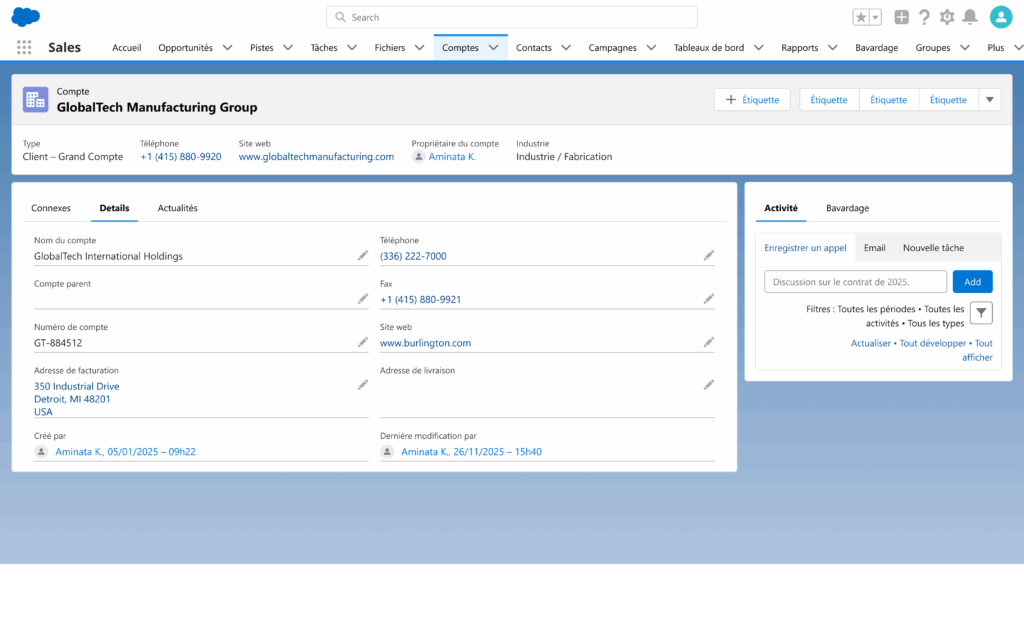Select the Email activity tab
The height and width of the screenshot is (640, 1024).
874,248
